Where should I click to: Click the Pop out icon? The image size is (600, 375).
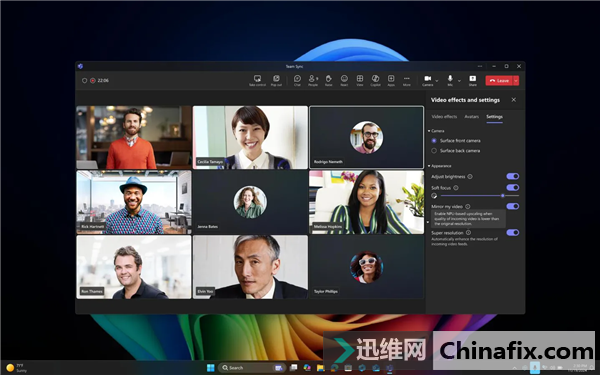point(276,80)
